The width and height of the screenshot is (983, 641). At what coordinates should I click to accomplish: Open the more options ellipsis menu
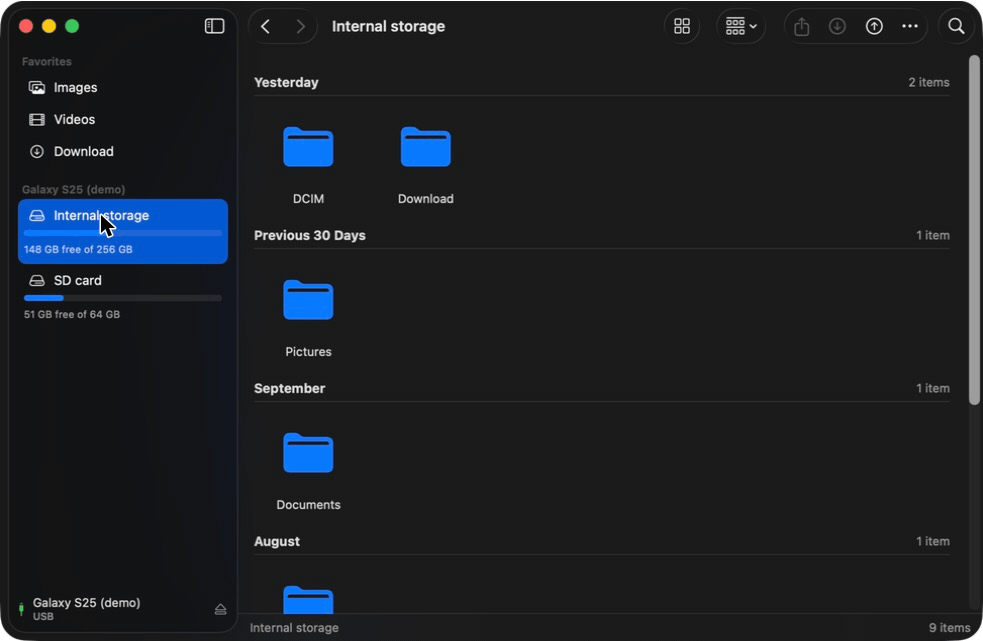point(910,26)
